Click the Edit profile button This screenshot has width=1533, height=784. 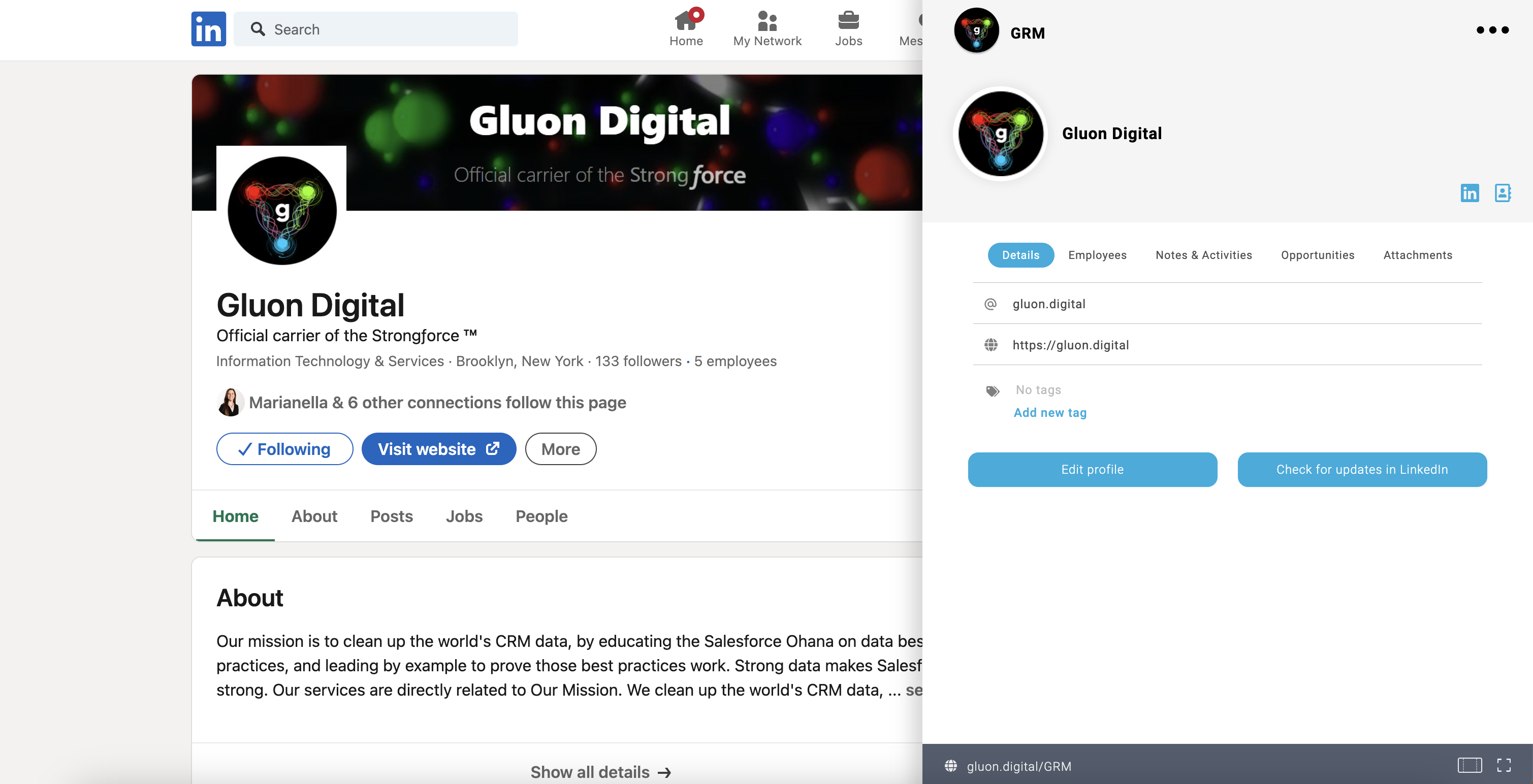pos(1092,469)
